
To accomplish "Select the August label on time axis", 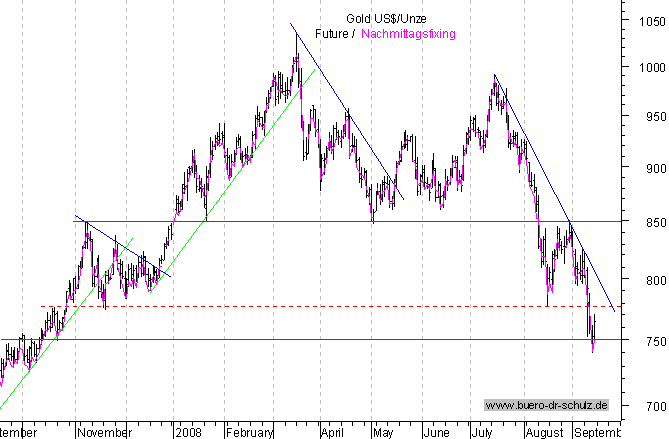I will click(544, 433).
